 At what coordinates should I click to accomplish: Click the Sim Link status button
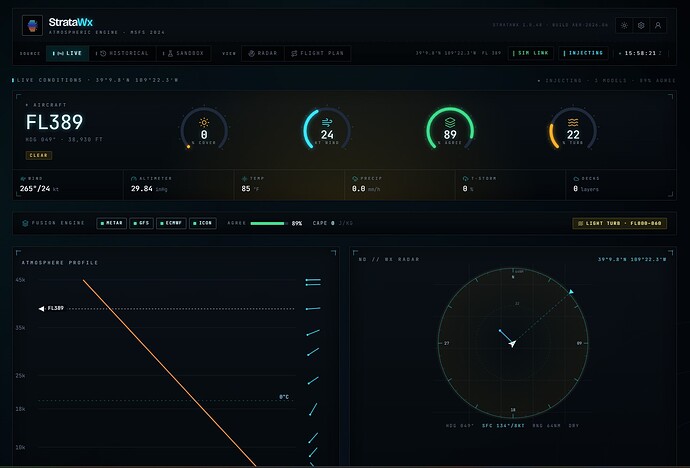531,53
